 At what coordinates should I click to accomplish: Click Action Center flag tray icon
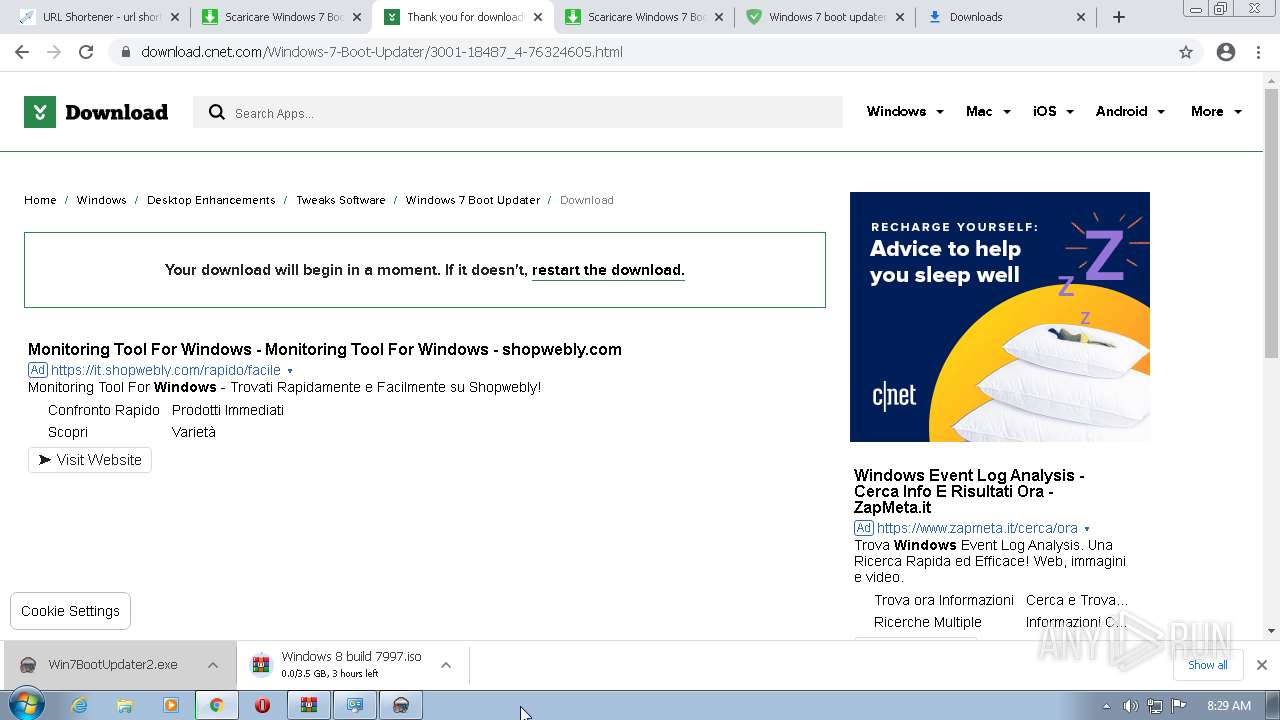click(x=1179, y=706)
